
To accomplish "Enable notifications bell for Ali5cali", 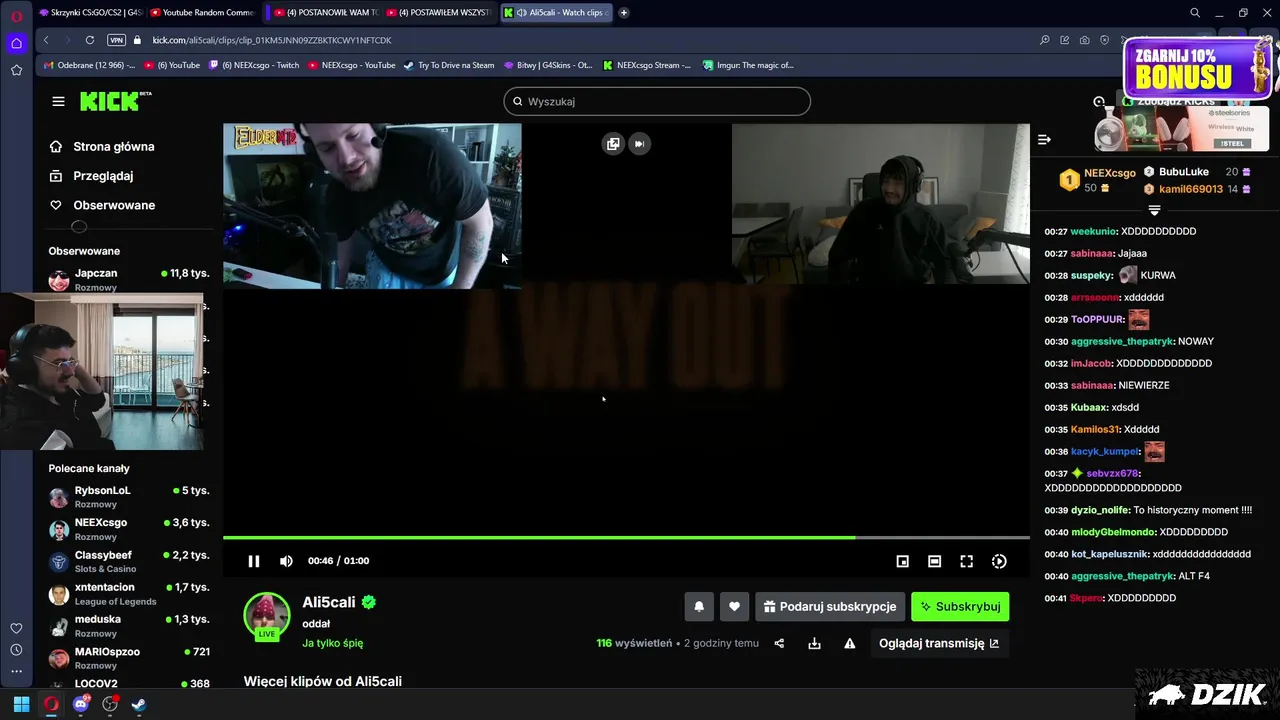I will [x=699, y=606].
